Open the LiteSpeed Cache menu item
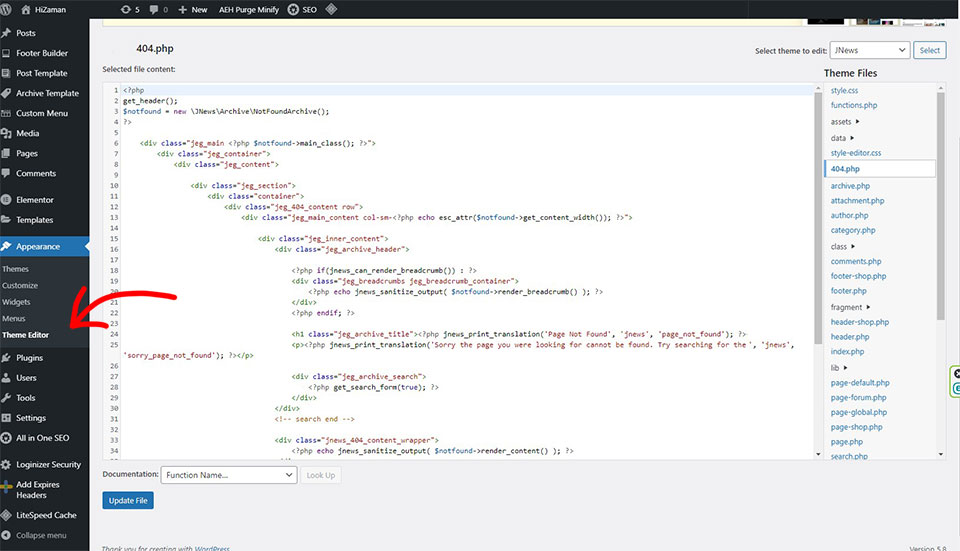 pos(46,515)
